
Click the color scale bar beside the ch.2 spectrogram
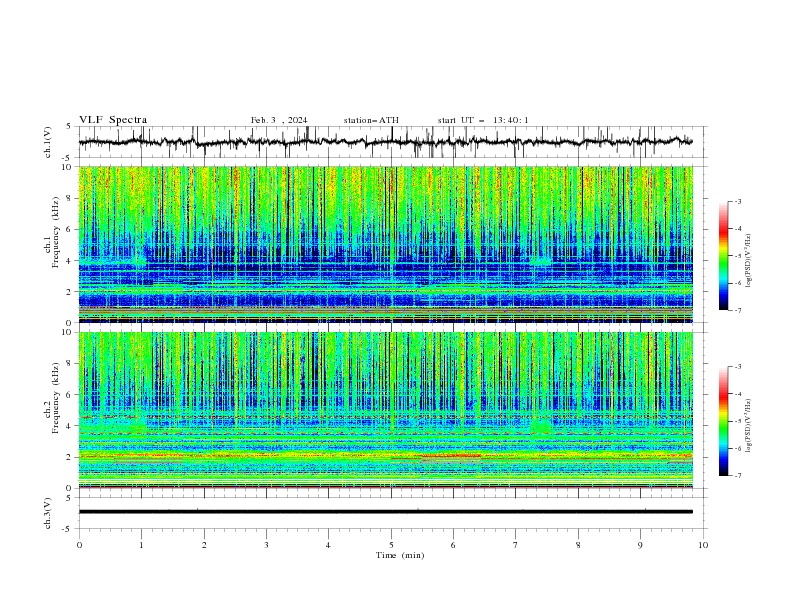pos(724,421)
